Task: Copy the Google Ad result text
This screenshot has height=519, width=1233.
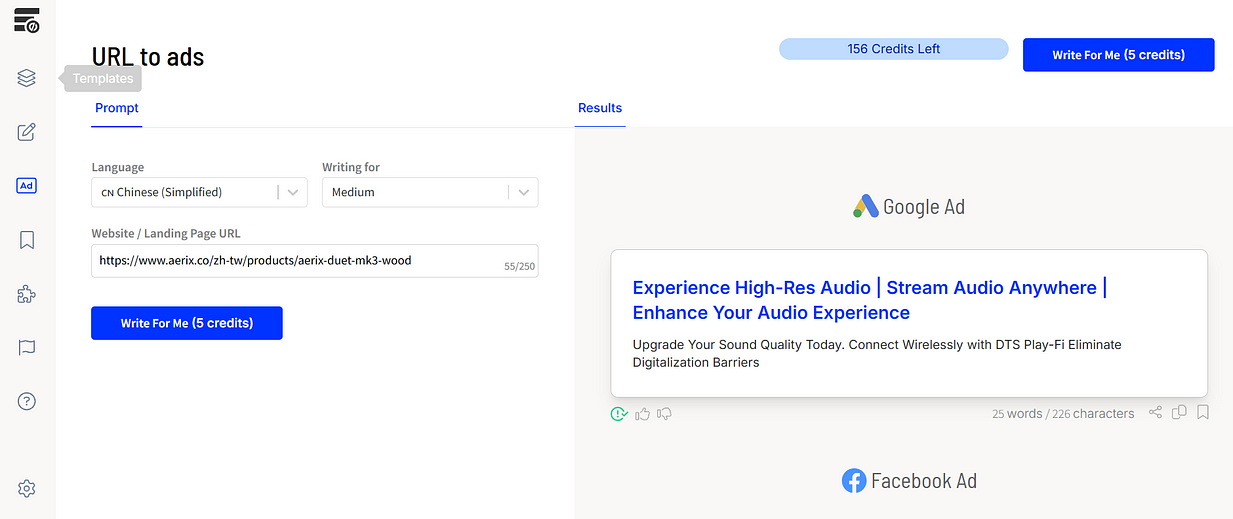Action: (x=1179, y=413)
